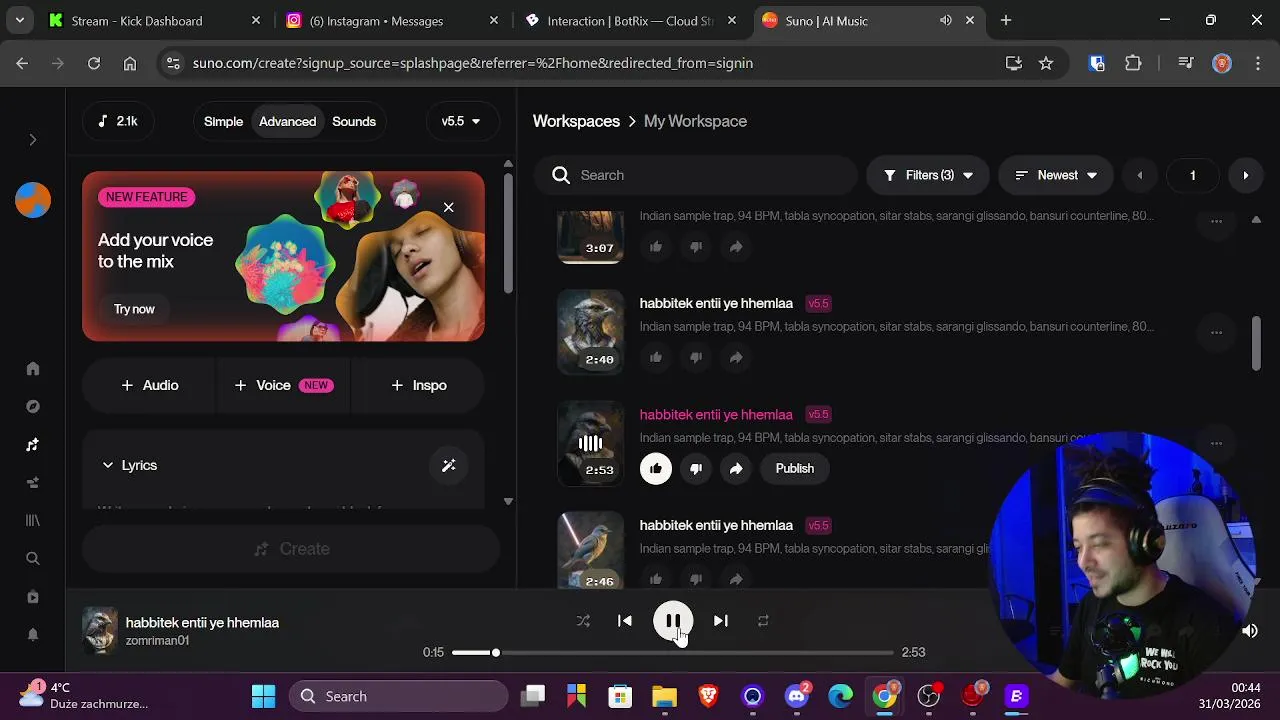Click the magic wand icon beside Lyrics
The width and height of the screenshot is (1280, 720).
click(449, 465)
